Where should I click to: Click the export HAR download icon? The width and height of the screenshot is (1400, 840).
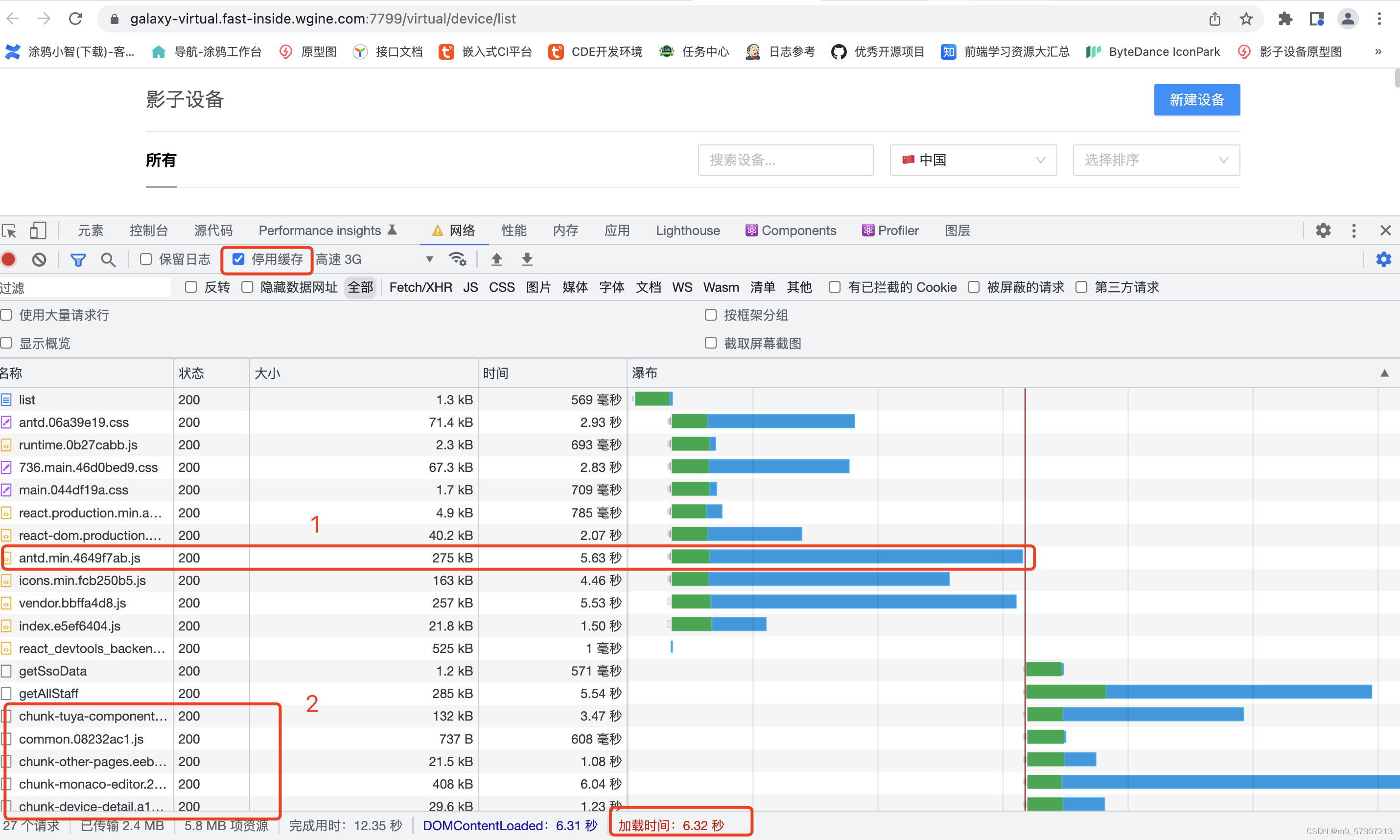[x=527, y=259]
